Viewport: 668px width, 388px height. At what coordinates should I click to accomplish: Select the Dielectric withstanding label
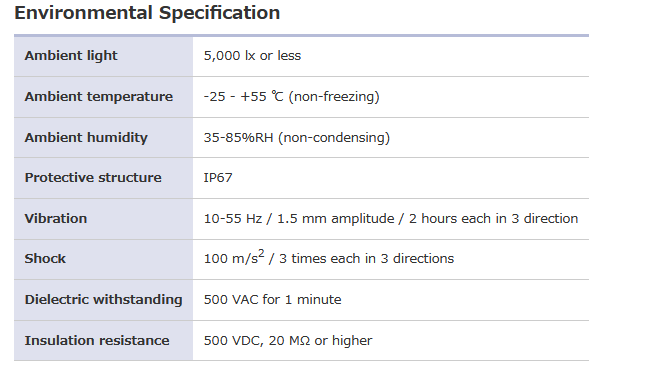coord(104,299)
